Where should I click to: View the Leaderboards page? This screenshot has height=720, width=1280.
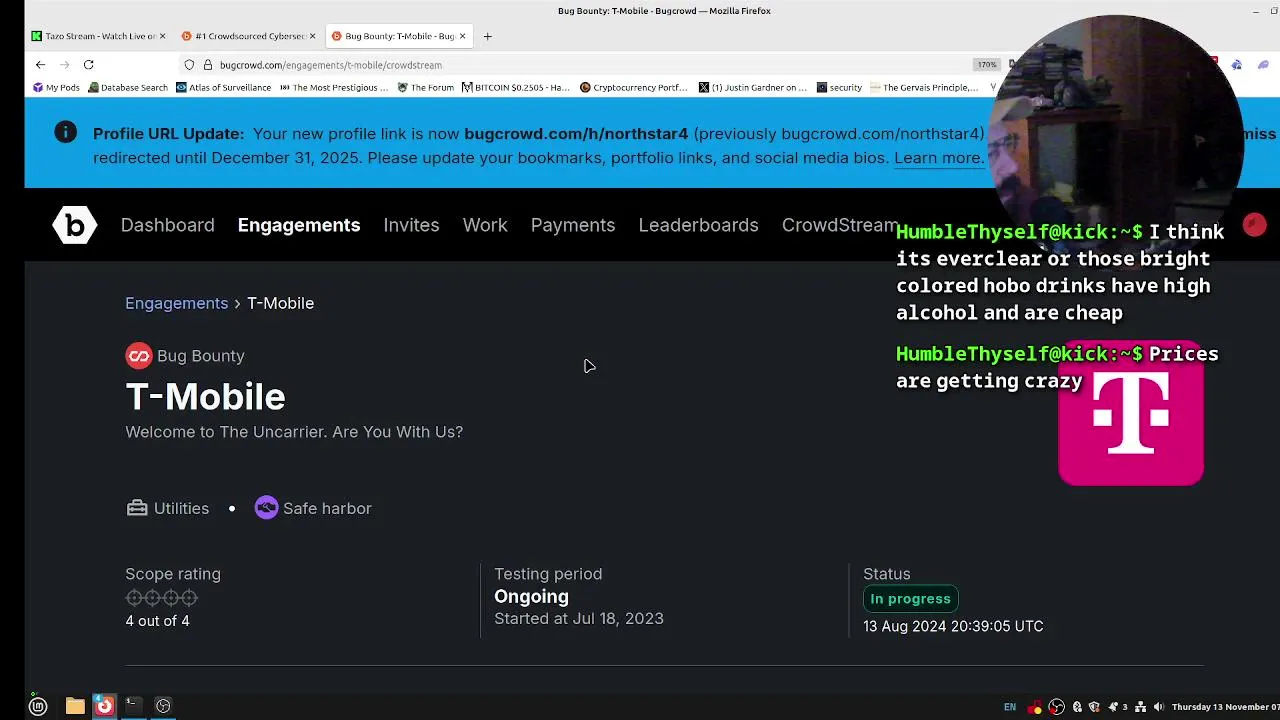pyautogui.click(x=698, y=225)
